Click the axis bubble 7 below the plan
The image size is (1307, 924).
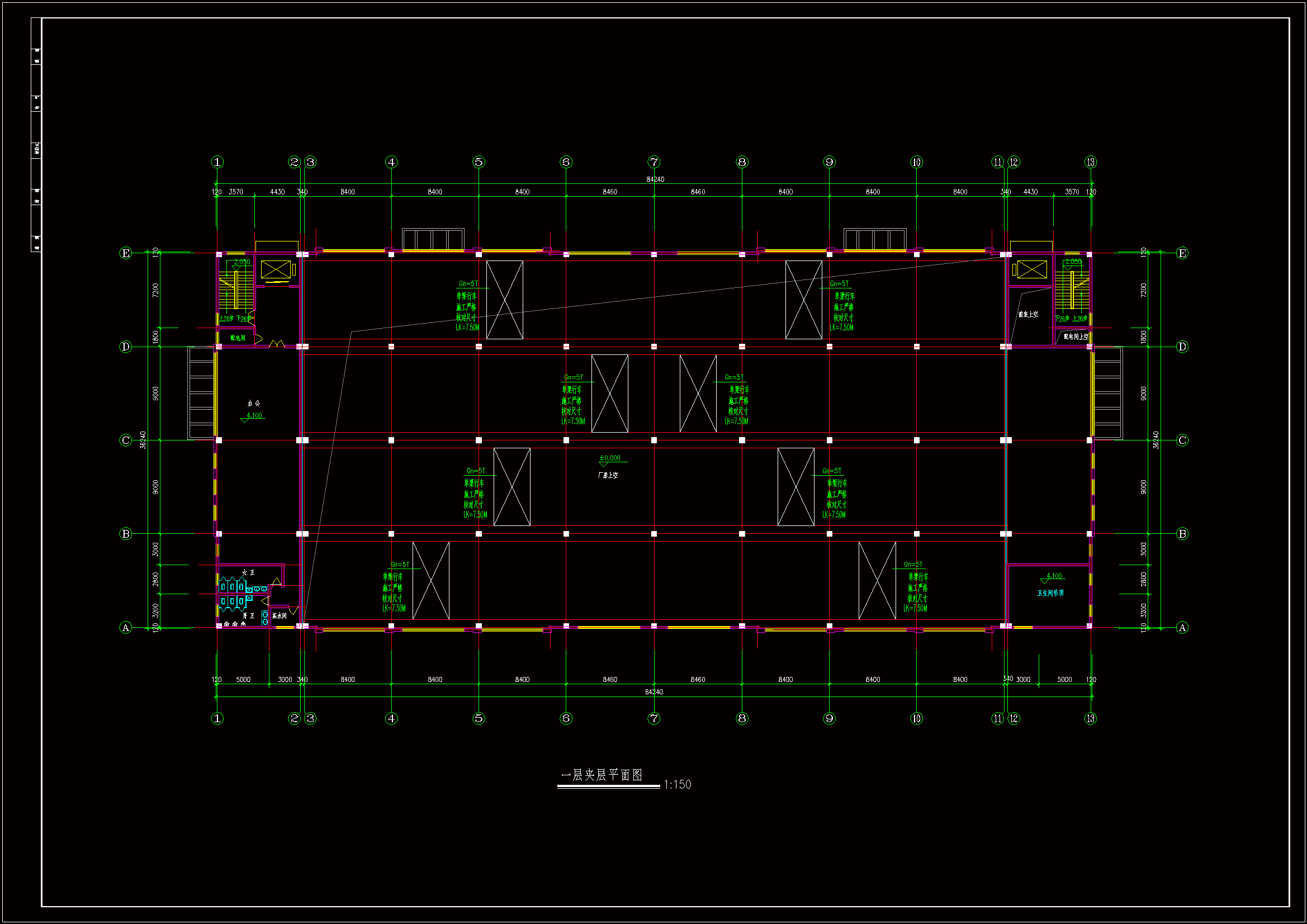click(654, 718)
